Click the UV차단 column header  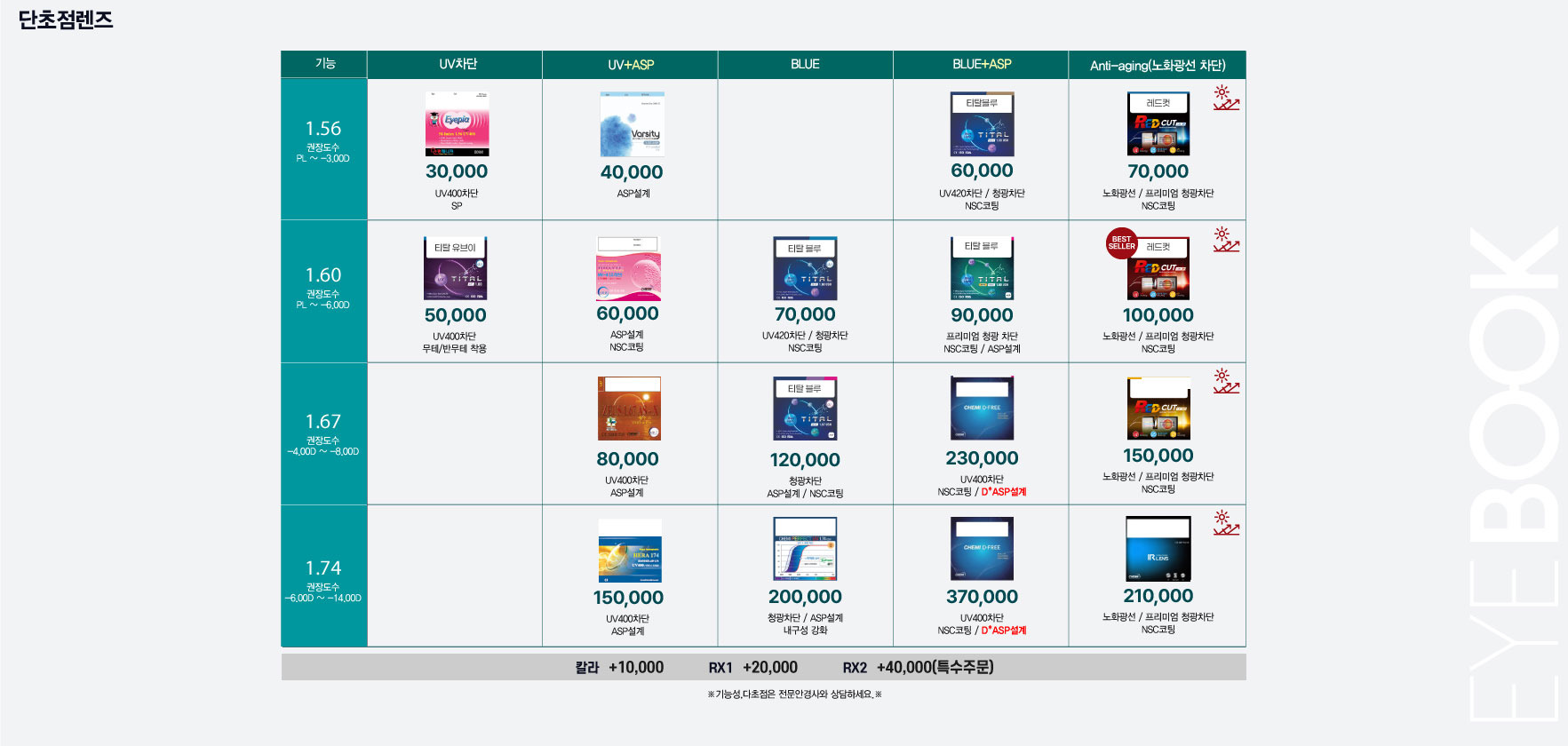[455, 64]
